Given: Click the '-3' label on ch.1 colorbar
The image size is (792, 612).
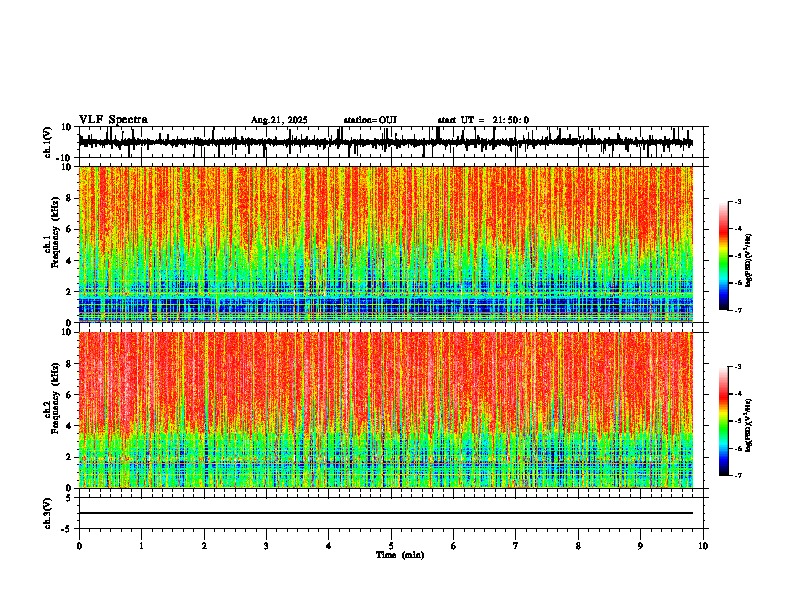Looking at the screenshot, I should 737,201.
